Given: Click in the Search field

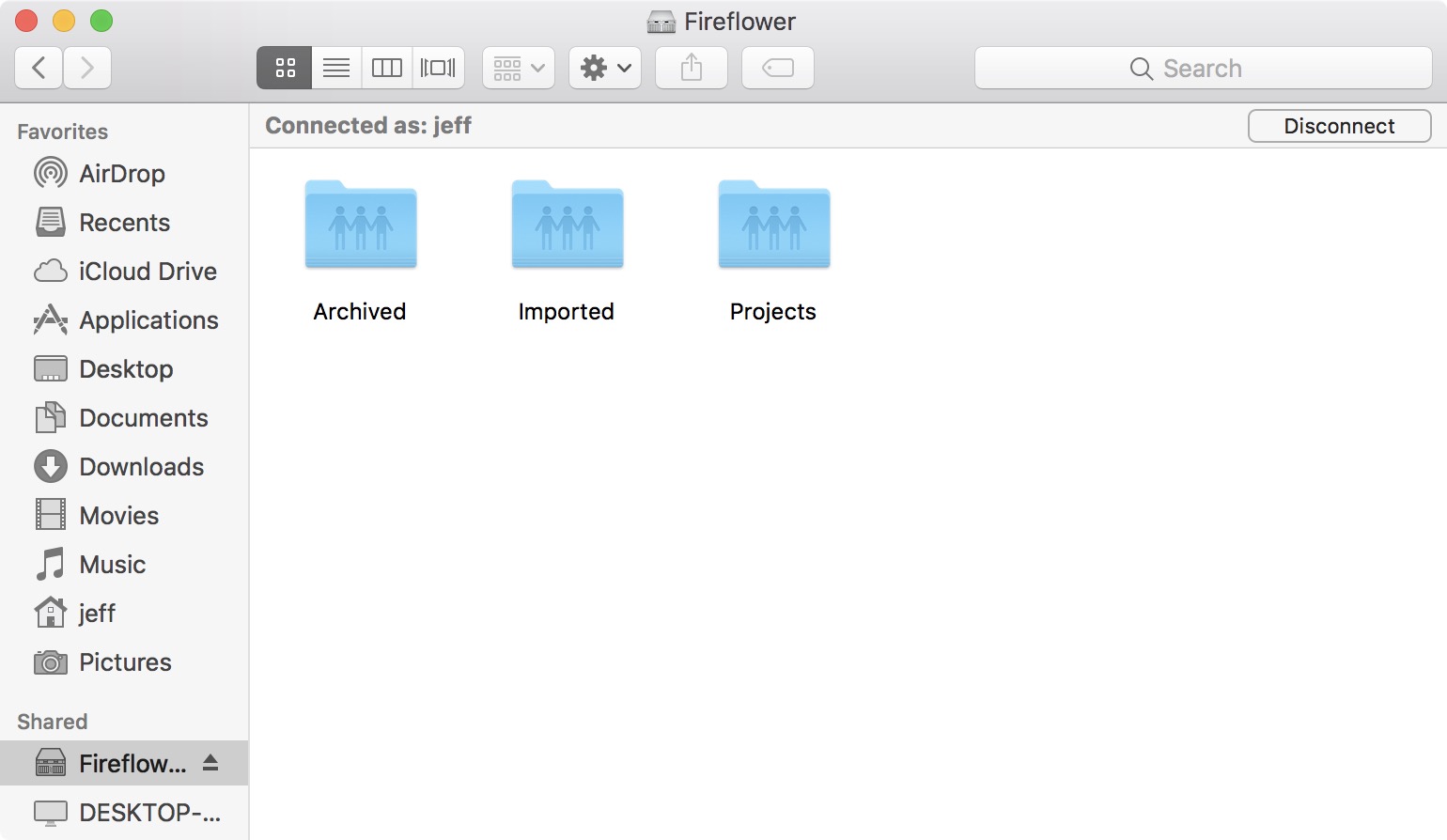Looking at the screenshot, I should tap(1203, 69).
